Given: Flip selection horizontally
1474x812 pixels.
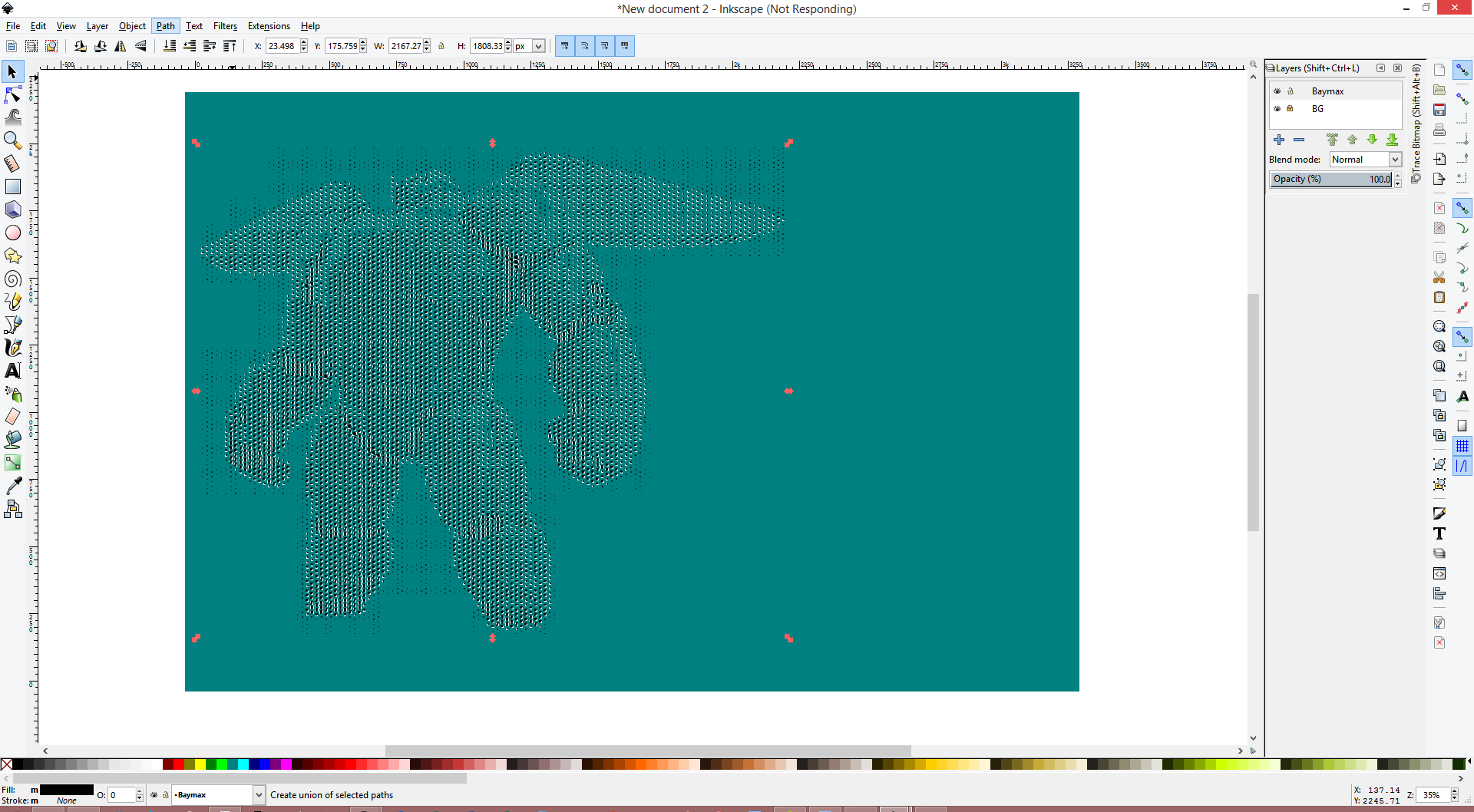Looking at the screenshot, I should point(121,46).
